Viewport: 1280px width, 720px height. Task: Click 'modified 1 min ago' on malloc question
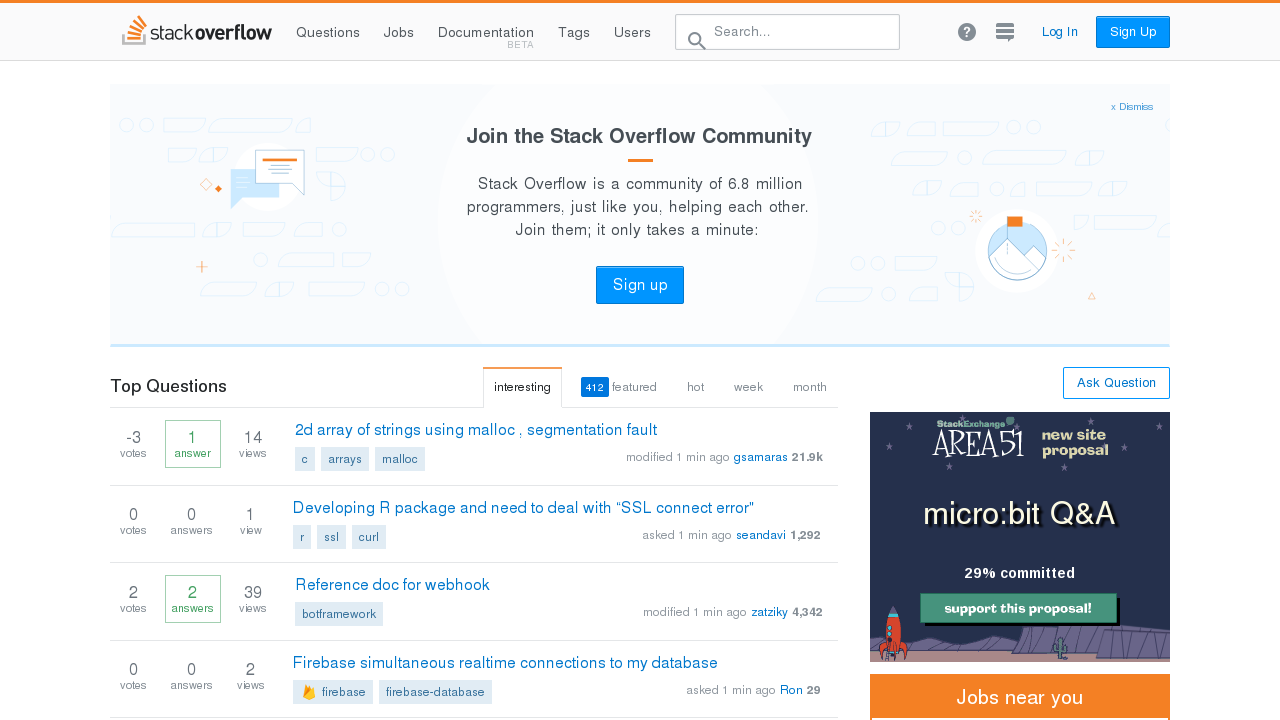pyautogui.click(x=678, y=457)
